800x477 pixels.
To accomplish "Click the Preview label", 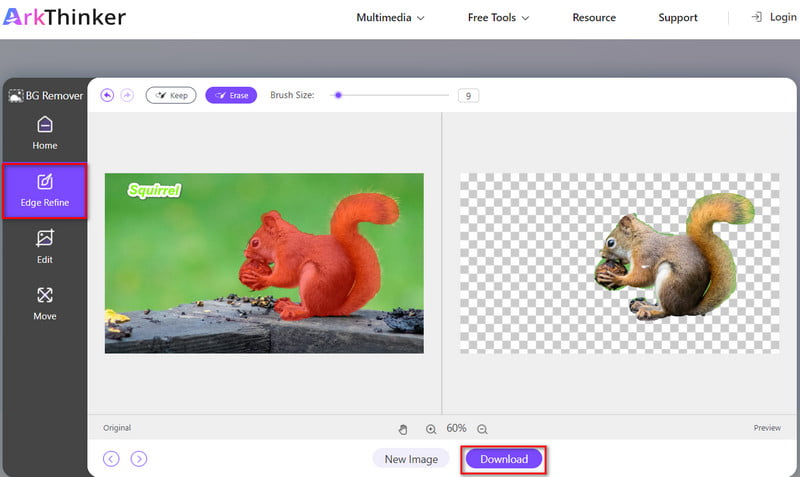I will (767, 428).
